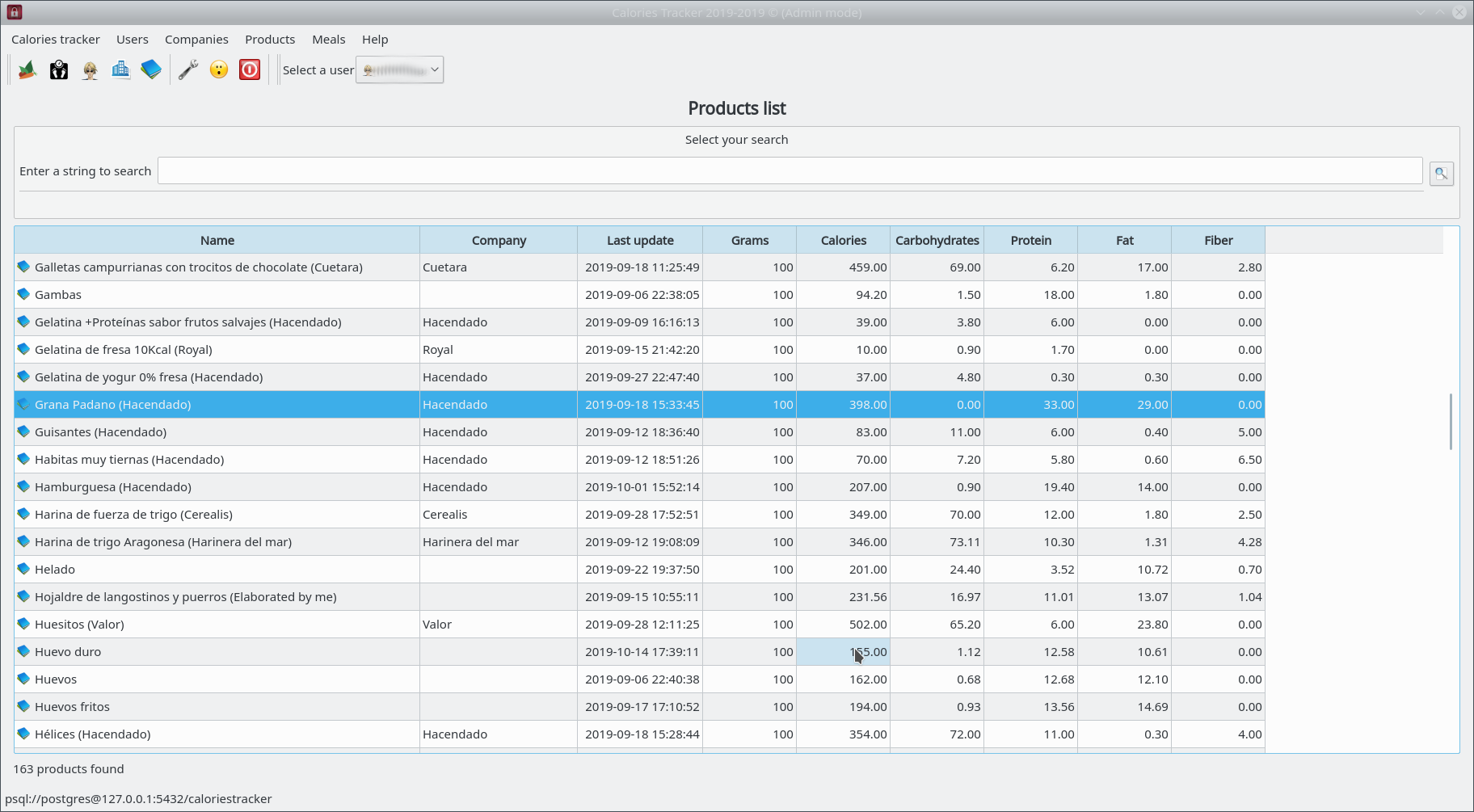Open the Products menu
1474x812 pixels.
point(270,40)
